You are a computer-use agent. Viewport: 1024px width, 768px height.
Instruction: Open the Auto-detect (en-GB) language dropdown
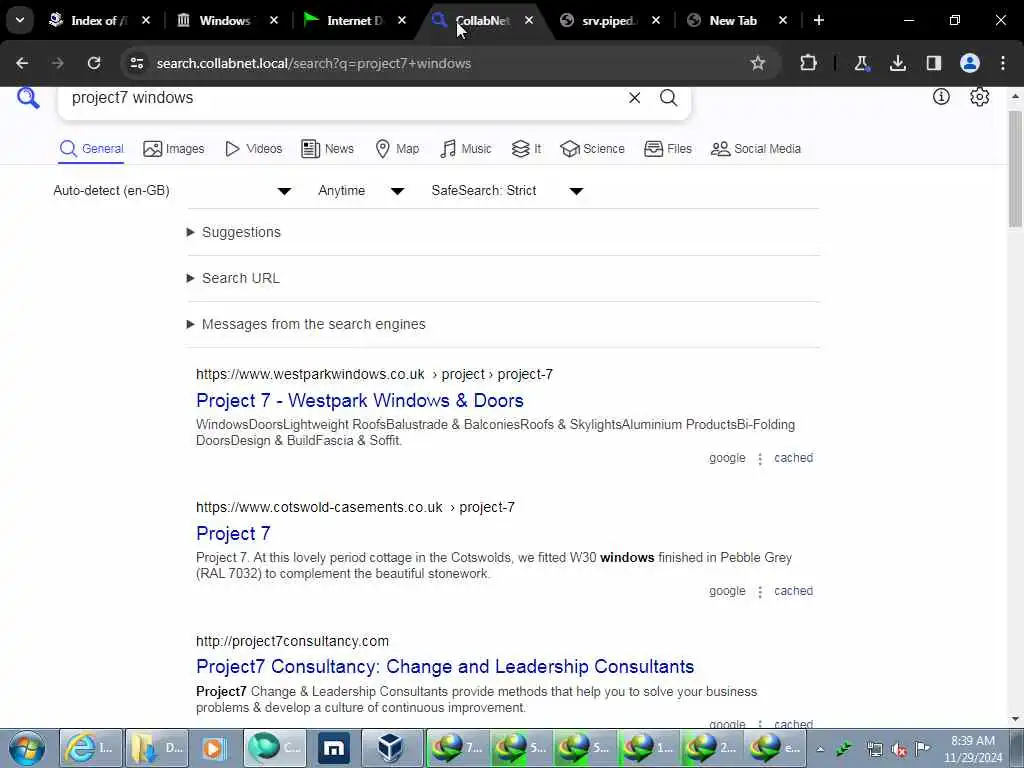click(172, 191)
